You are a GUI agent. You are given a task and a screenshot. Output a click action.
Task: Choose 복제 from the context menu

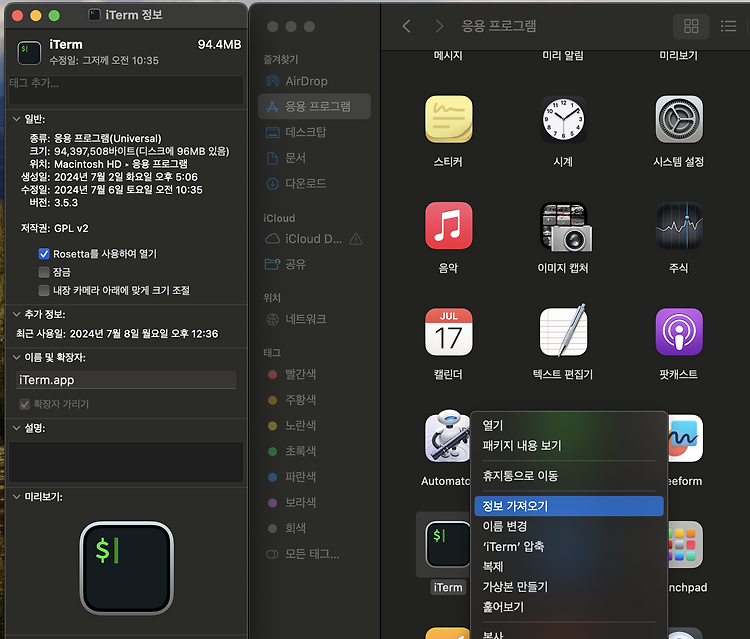point(569,566)
